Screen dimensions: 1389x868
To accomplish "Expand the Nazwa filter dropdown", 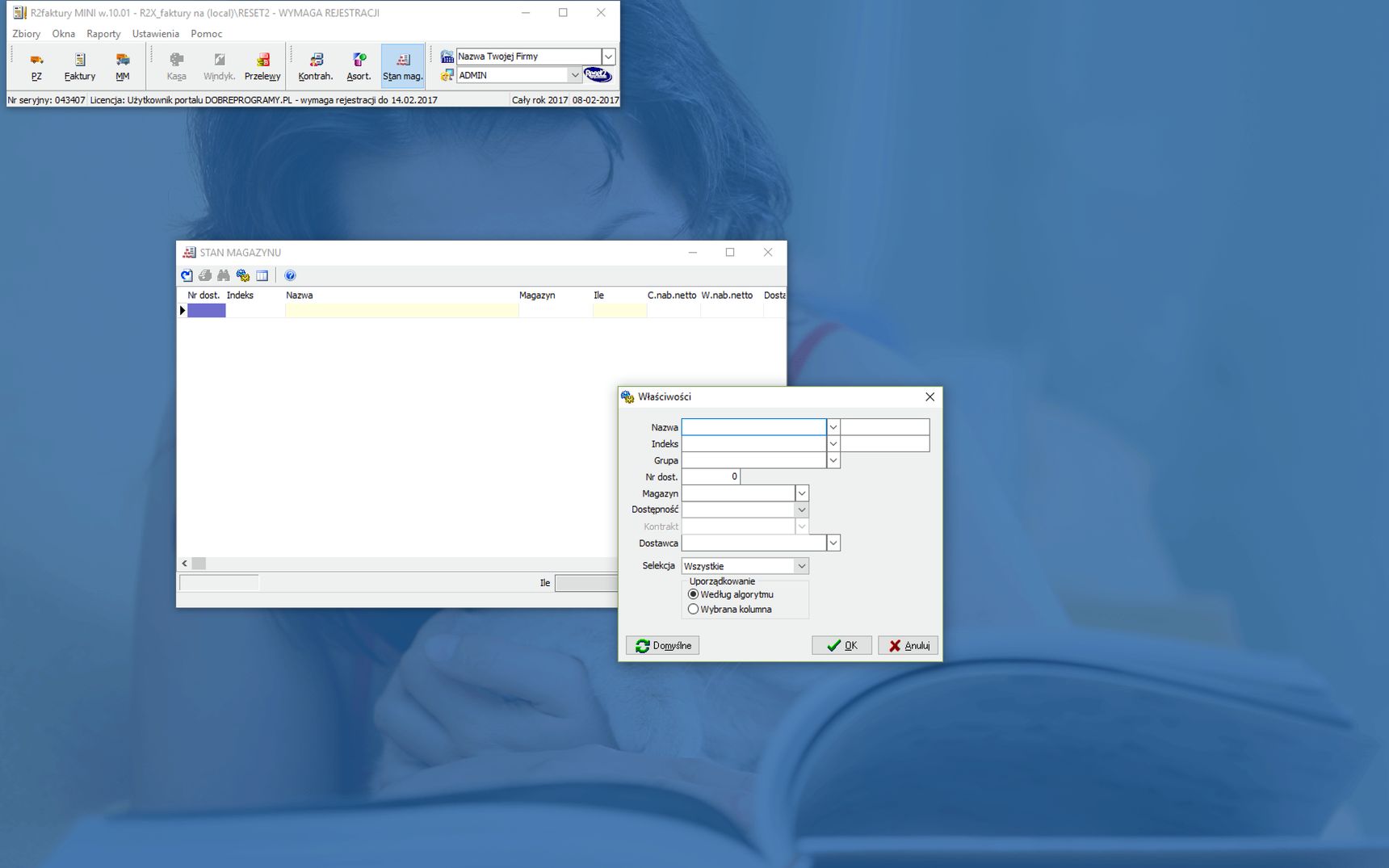I will (x=833, y=427).
